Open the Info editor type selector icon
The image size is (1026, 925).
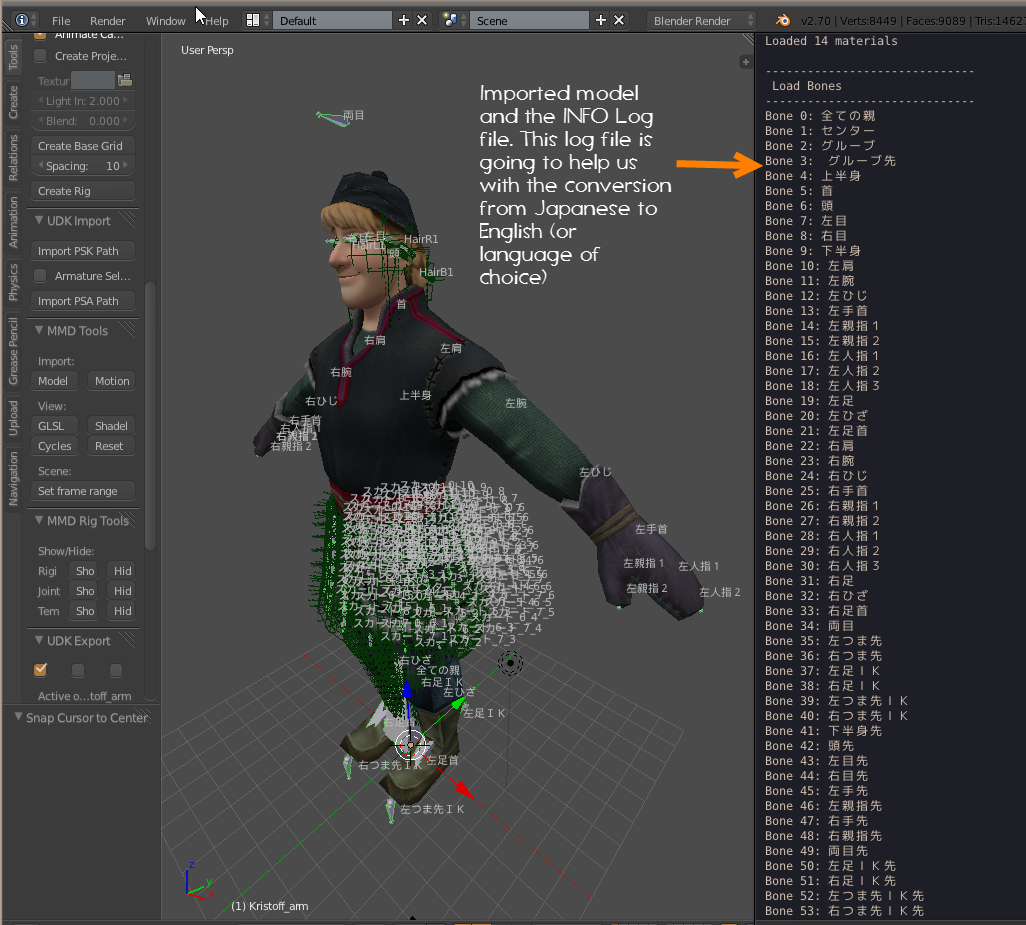coord(26,20)
